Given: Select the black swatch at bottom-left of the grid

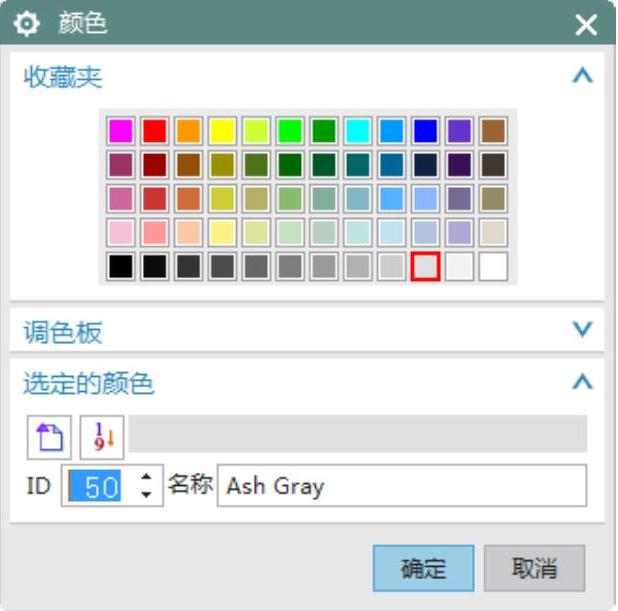Looking at the screenshot, I should point(121,267).
